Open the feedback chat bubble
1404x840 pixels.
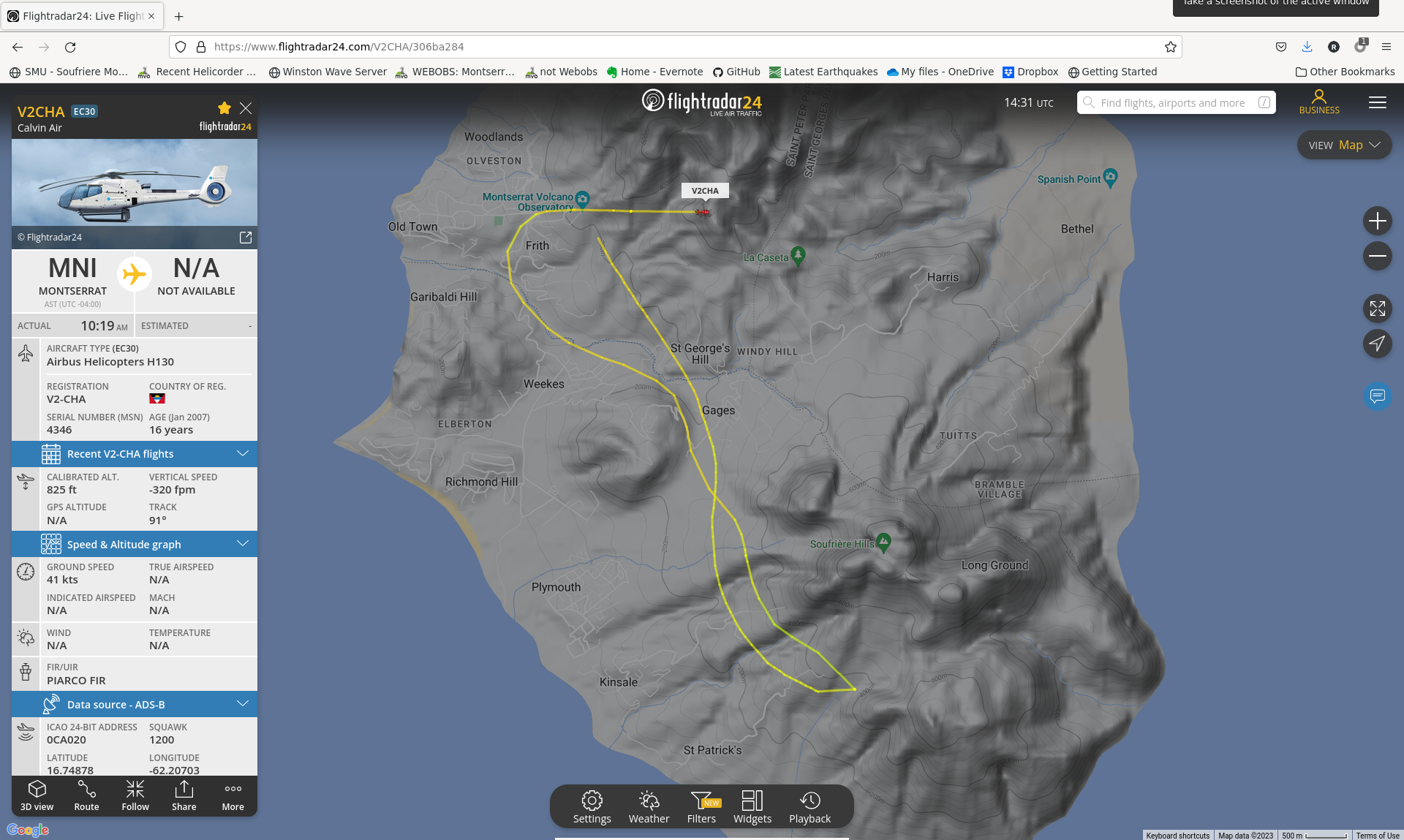(x=1378, y=396)
